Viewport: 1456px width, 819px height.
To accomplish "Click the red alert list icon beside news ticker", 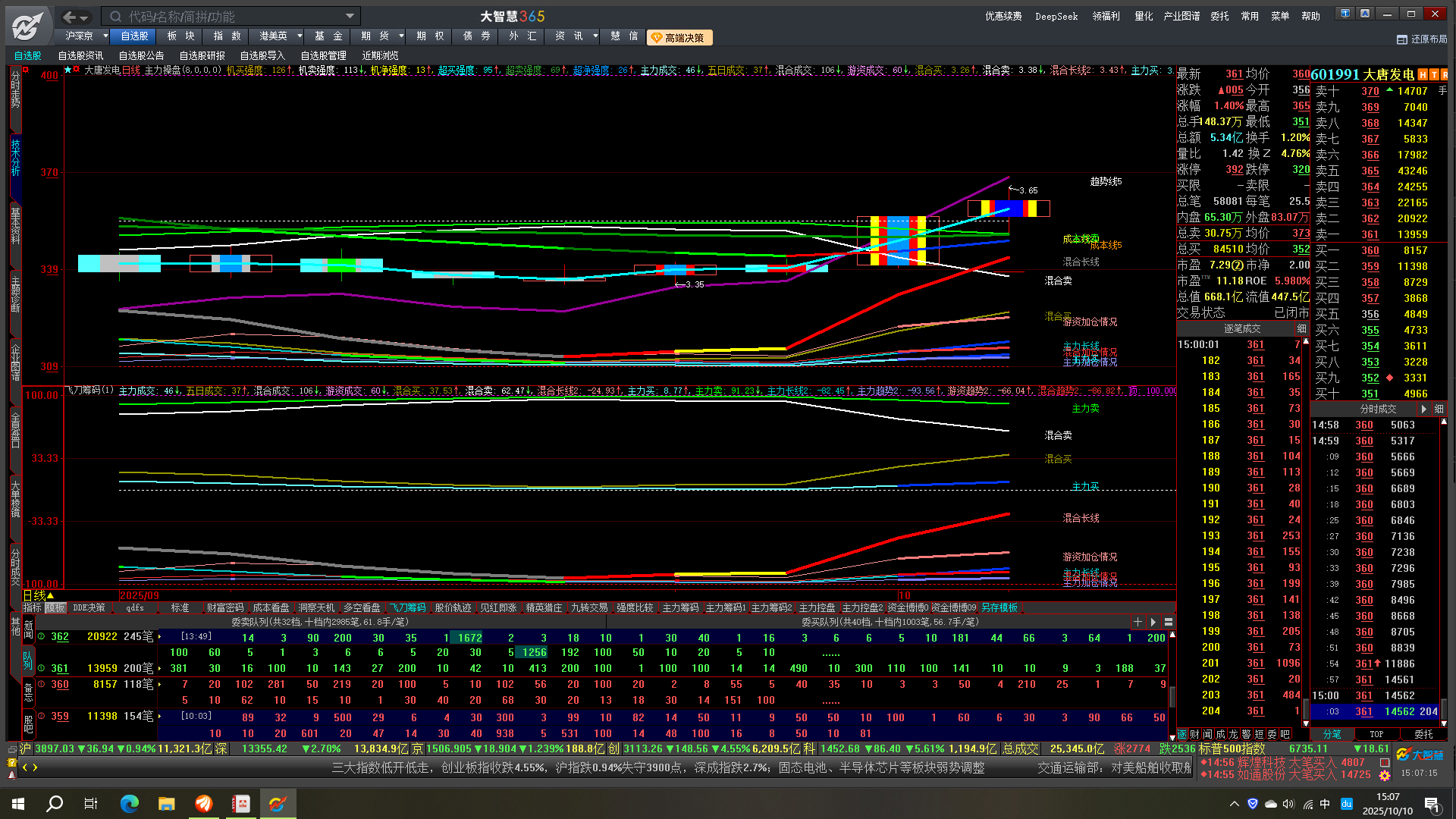I will tap(1385, 762).
